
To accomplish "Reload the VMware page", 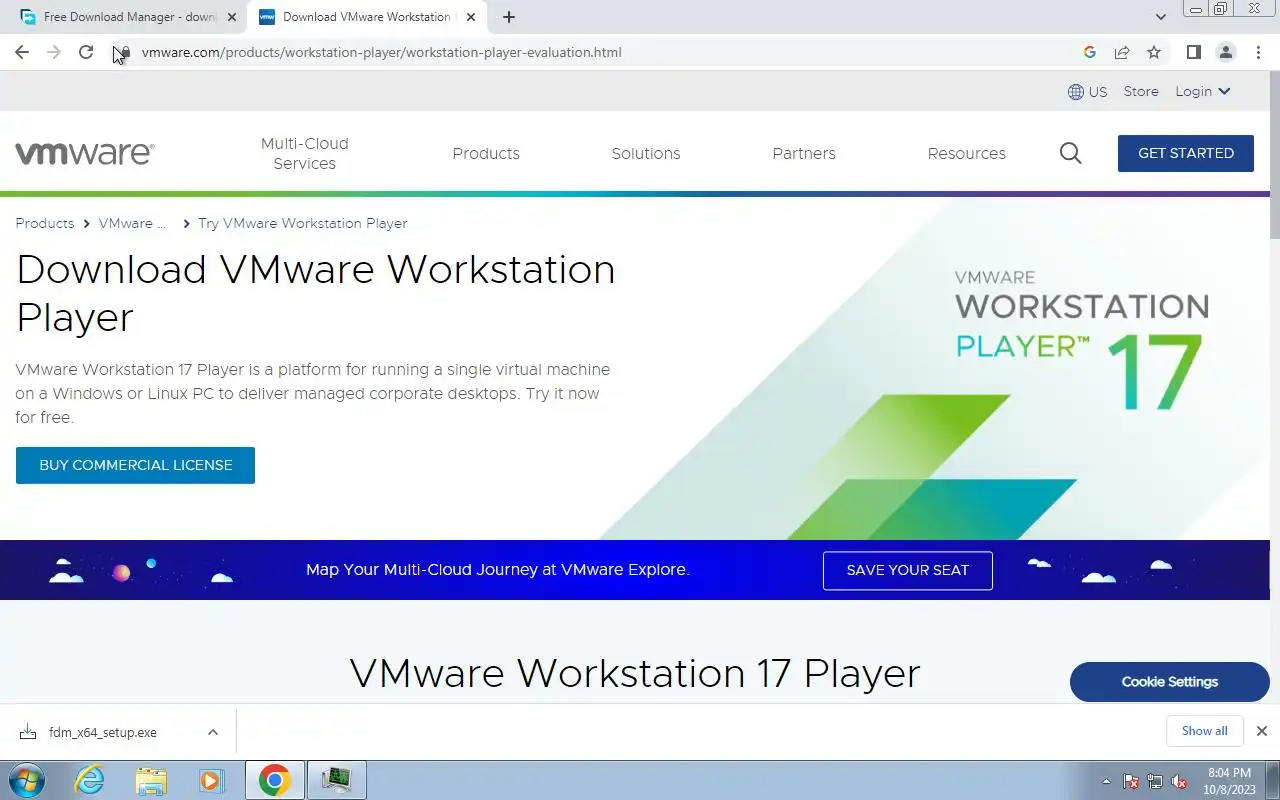I will point(86,52).
